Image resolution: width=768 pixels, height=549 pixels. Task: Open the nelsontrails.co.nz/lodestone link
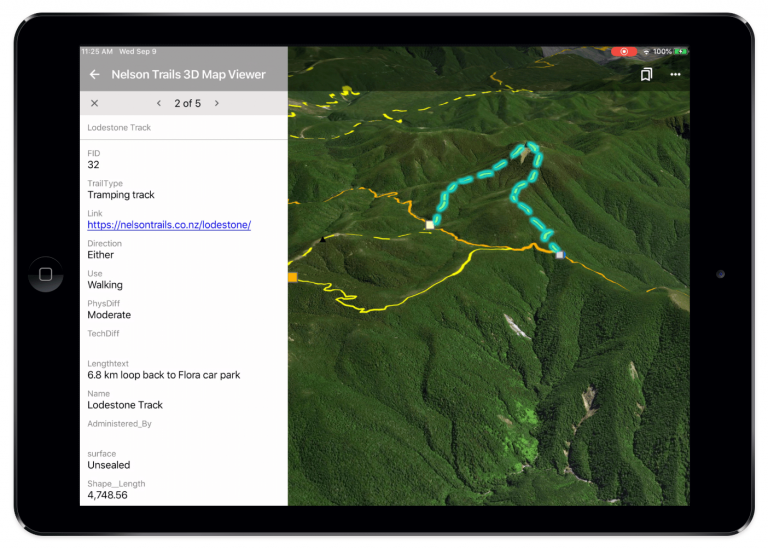click(169, 225)
